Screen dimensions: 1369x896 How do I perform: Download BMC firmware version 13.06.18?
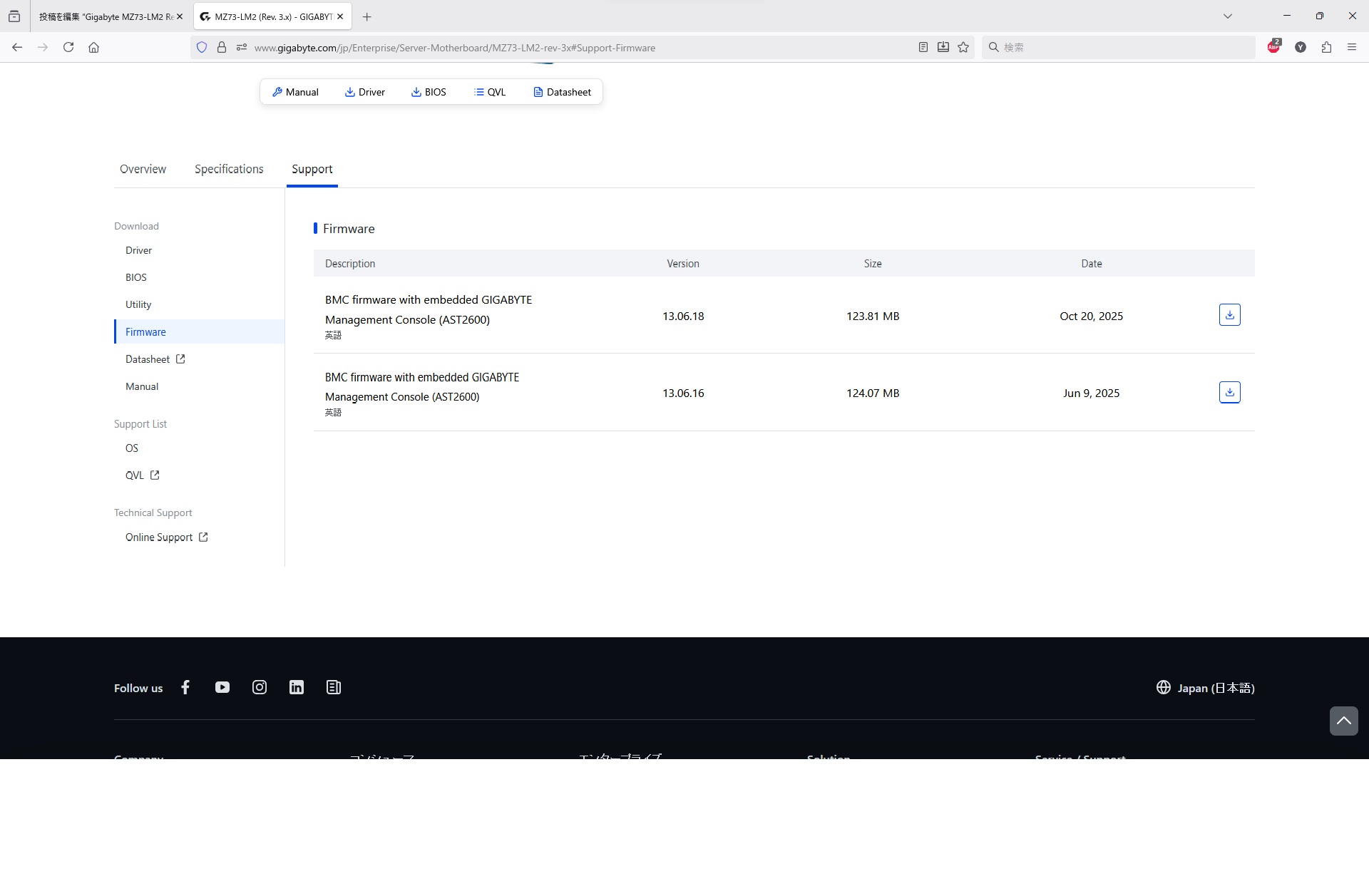tap(1229, 315)
